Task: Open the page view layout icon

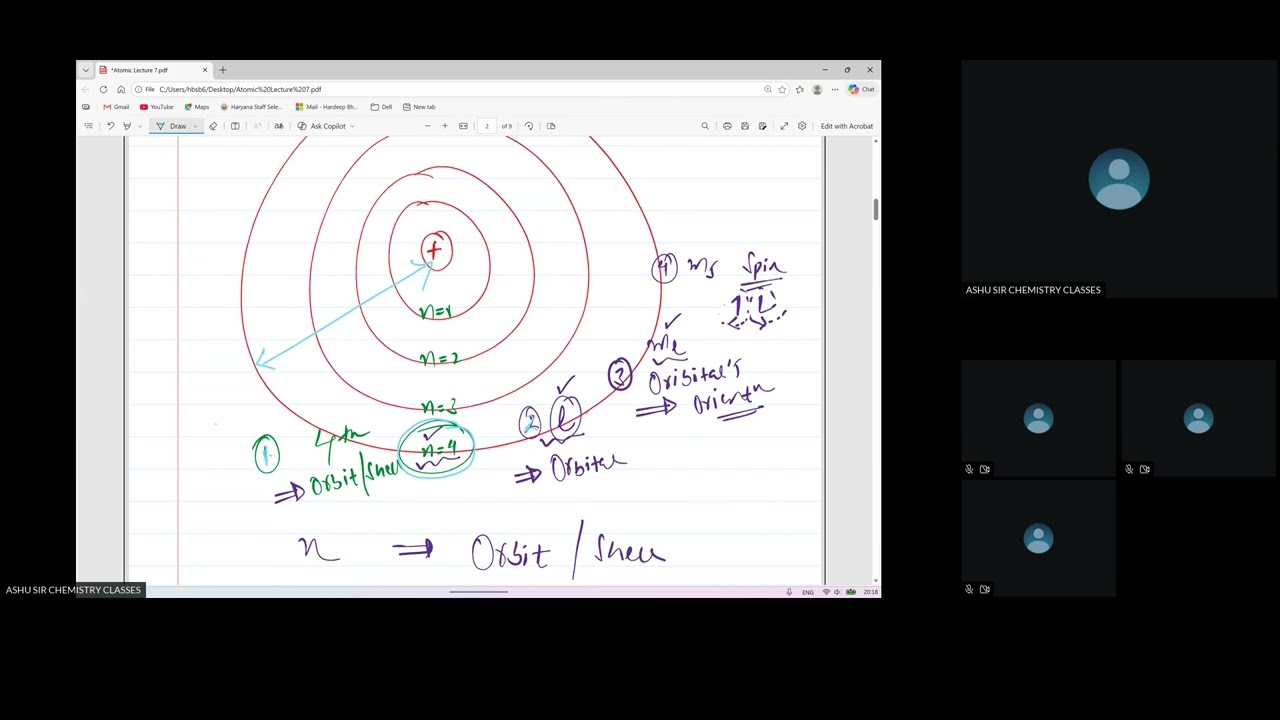Action: click(235, 126)
